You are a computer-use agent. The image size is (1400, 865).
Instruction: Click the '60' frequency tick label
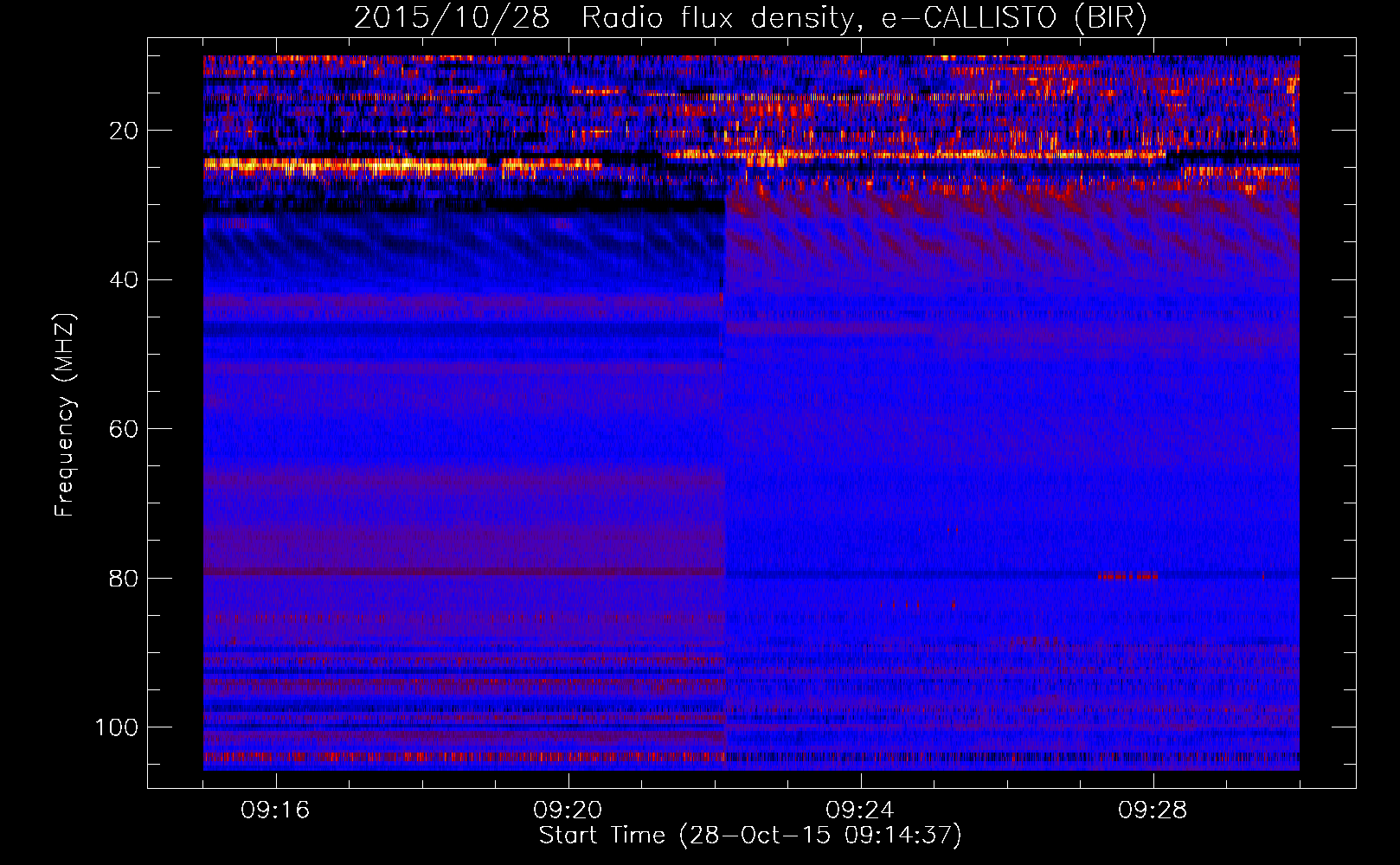coord(124,429)
